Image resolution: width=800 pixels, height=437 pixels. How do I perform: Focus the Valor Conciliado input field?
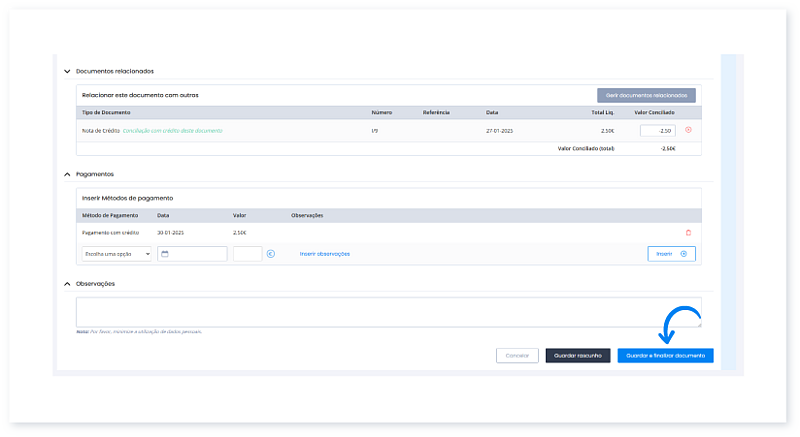(657, 130)
